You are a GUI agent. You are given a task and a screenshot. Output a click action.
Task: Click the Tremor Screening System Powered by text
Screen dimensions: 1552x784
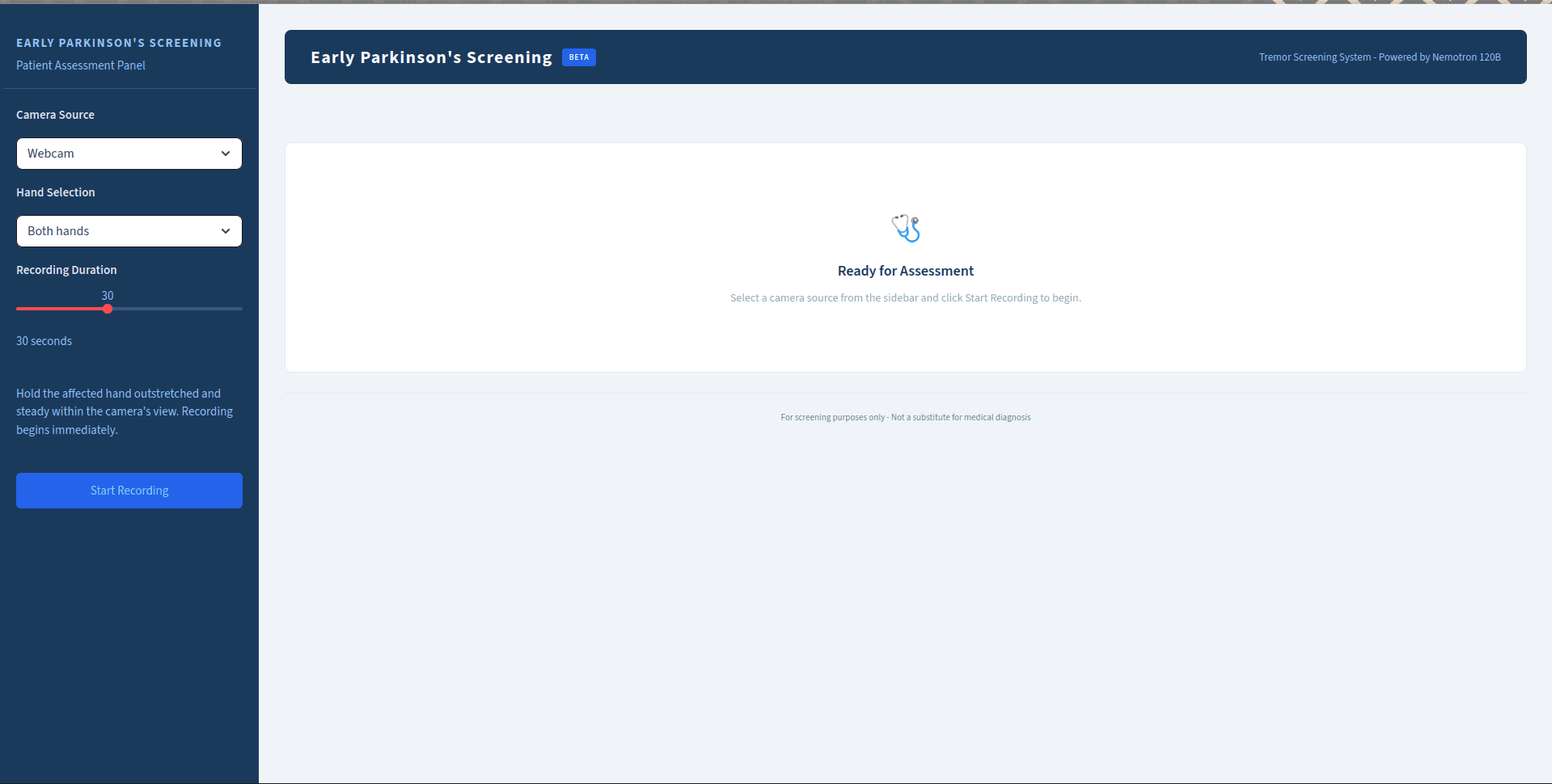click(x=1380, y=57)
